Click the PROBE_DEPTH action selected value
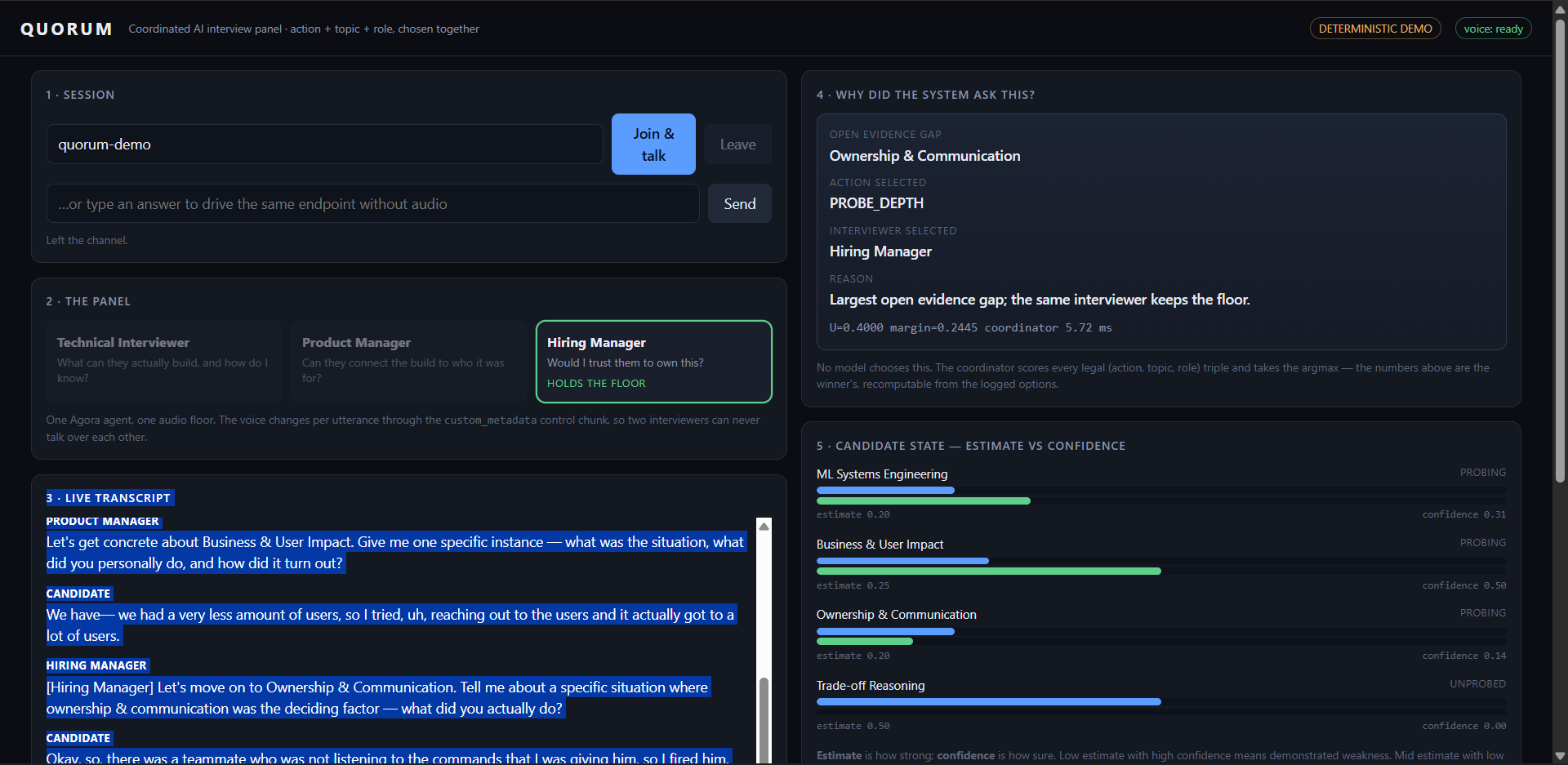Screen dimensions: 1568x765 (x=876, y=203)
